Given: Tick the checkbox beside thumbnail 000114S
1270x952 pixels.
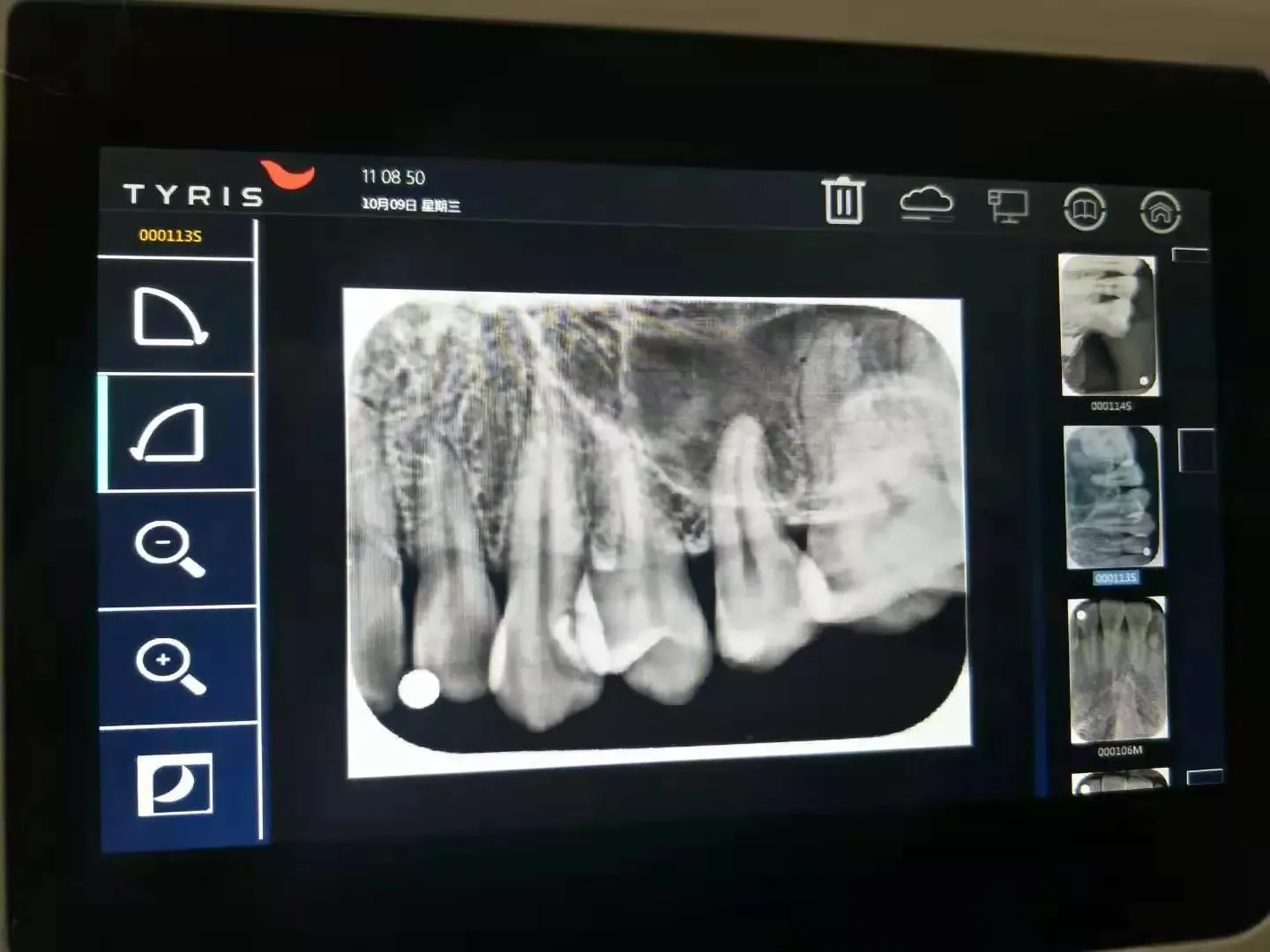Looking at the screenshot, I should click(1190, 254).
